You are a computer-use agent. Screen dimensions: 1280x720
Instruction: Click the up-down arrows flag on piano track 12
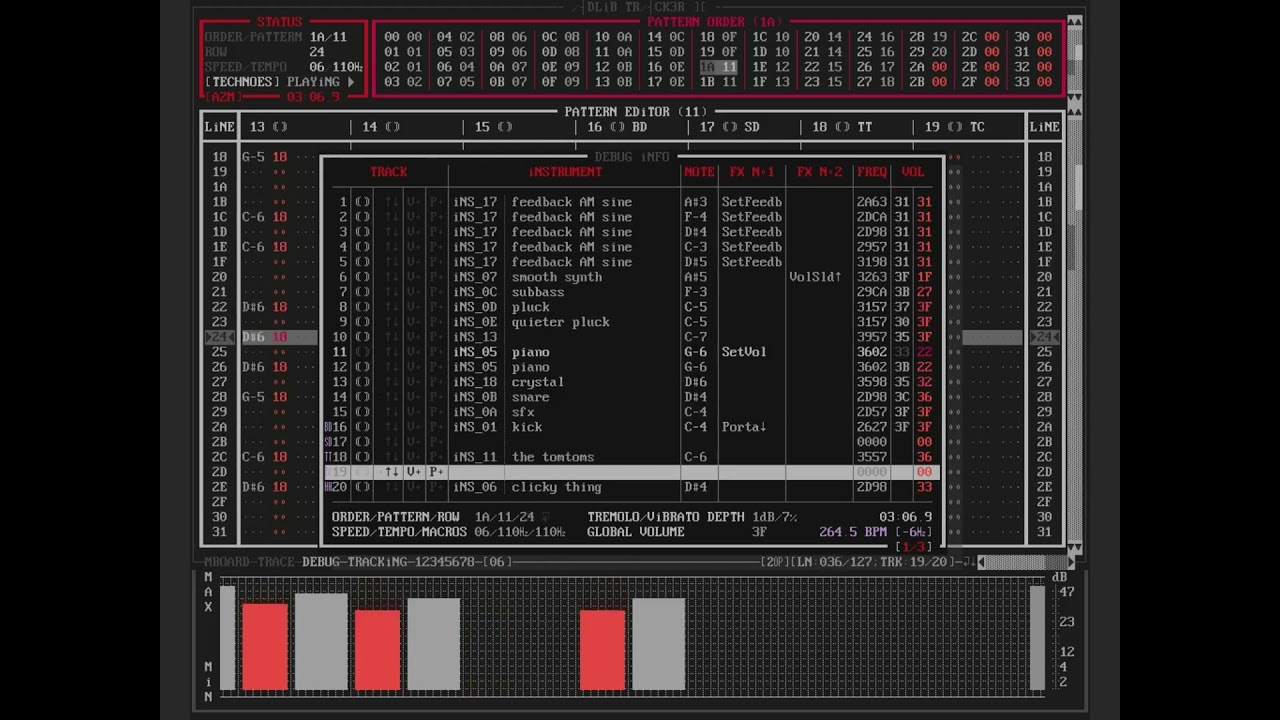pos(391,367)
